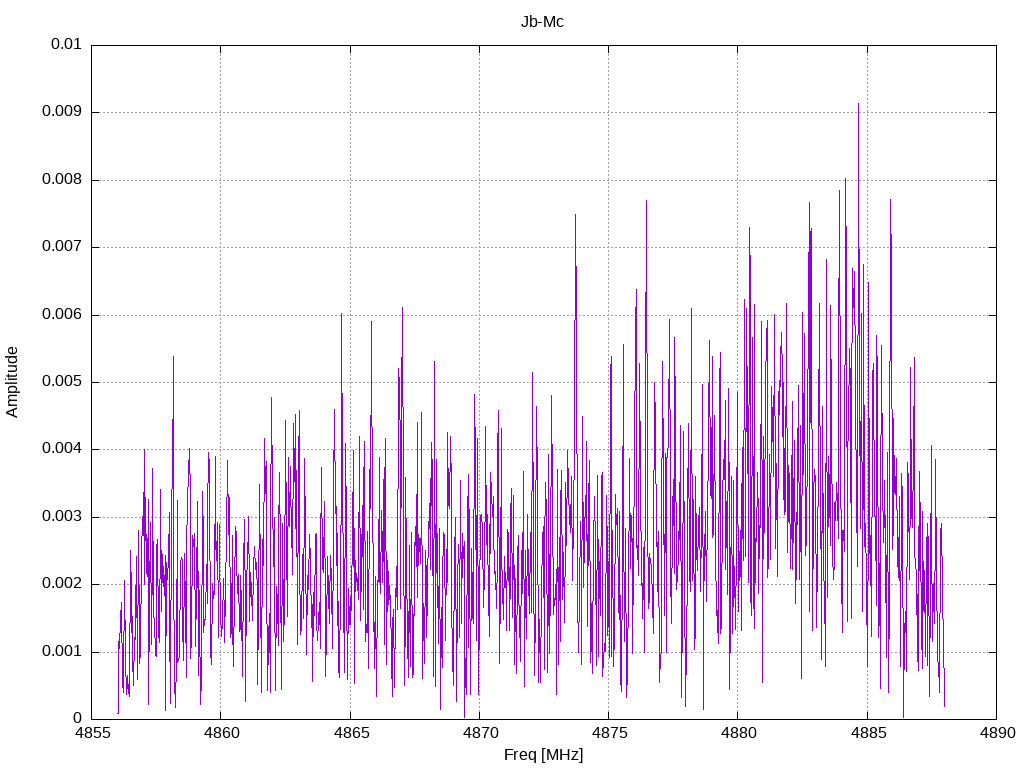Click y-axis tick label 0.009

pos(62,112)
